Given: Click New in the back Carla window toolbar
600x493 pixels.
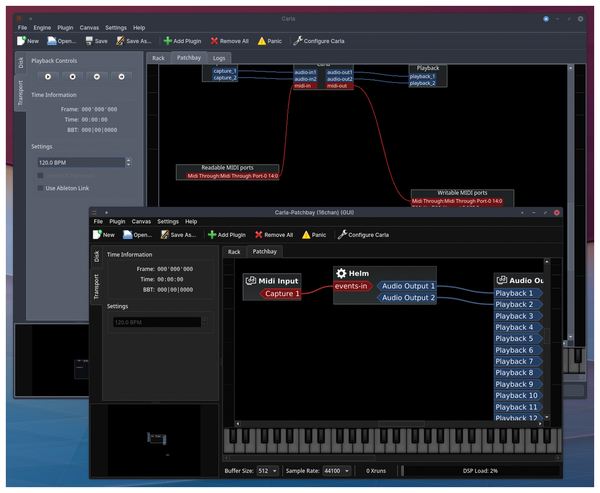Looking at the screenshot, I should click(28, 41).
